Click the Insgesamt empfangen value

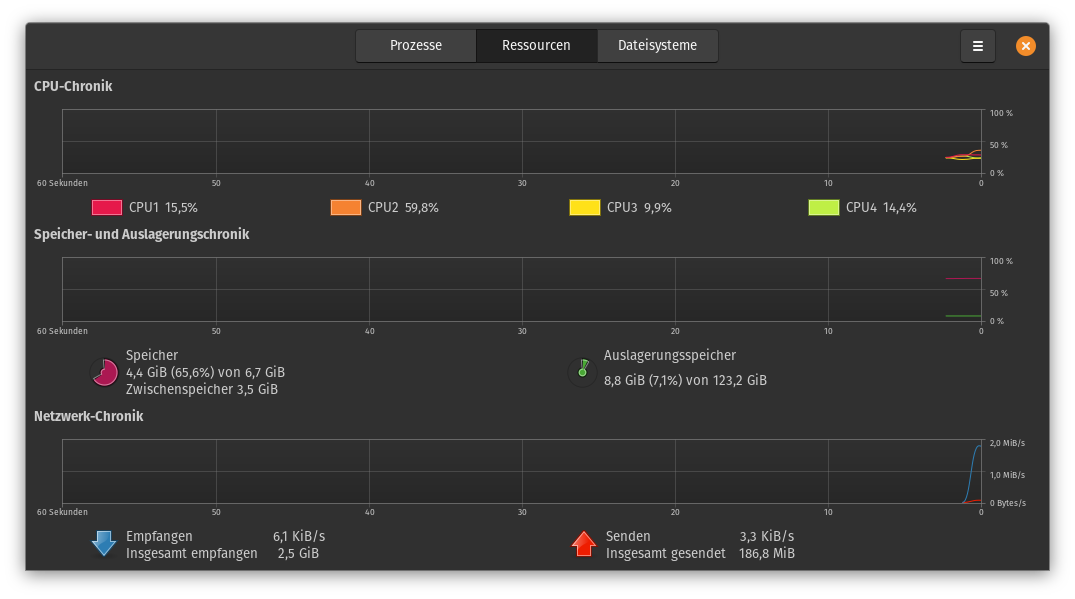(x=298, y=553)
